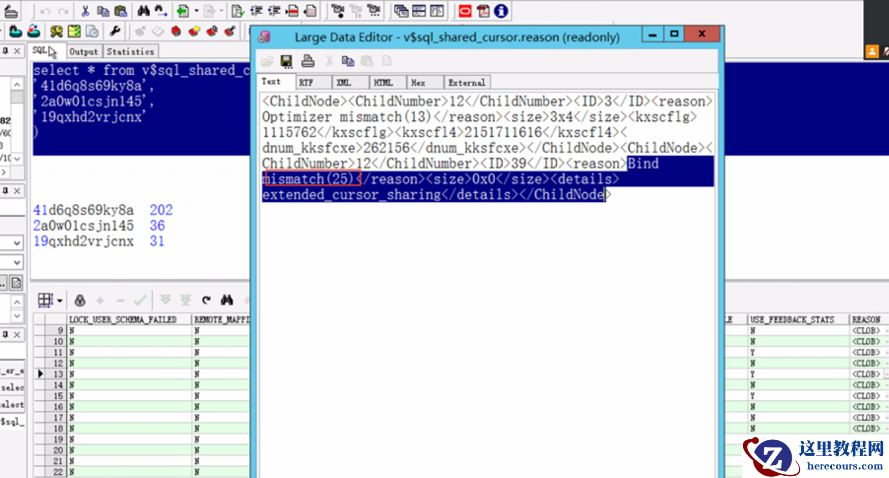The image size is (889, 478).
Task: Click the Cut scissors icon in main toolbar
Action: coord(85,11)
